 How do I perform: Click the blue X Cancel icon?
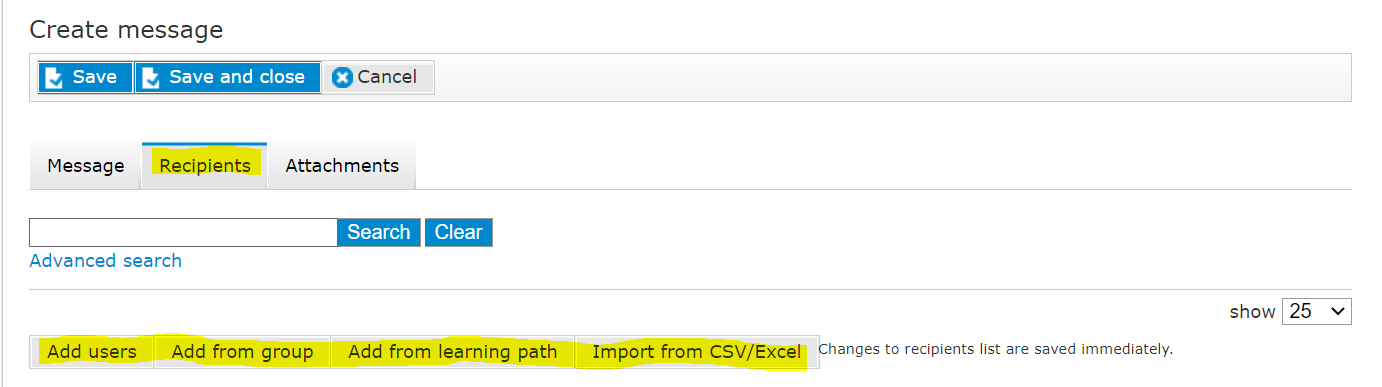(x=342, y=78)
